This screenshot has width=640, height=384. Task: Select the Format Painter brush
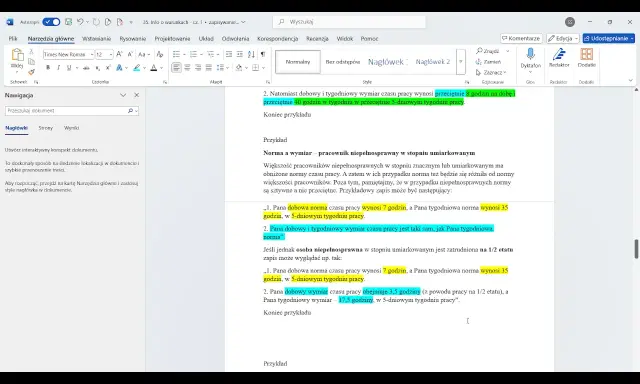point(31,72)
